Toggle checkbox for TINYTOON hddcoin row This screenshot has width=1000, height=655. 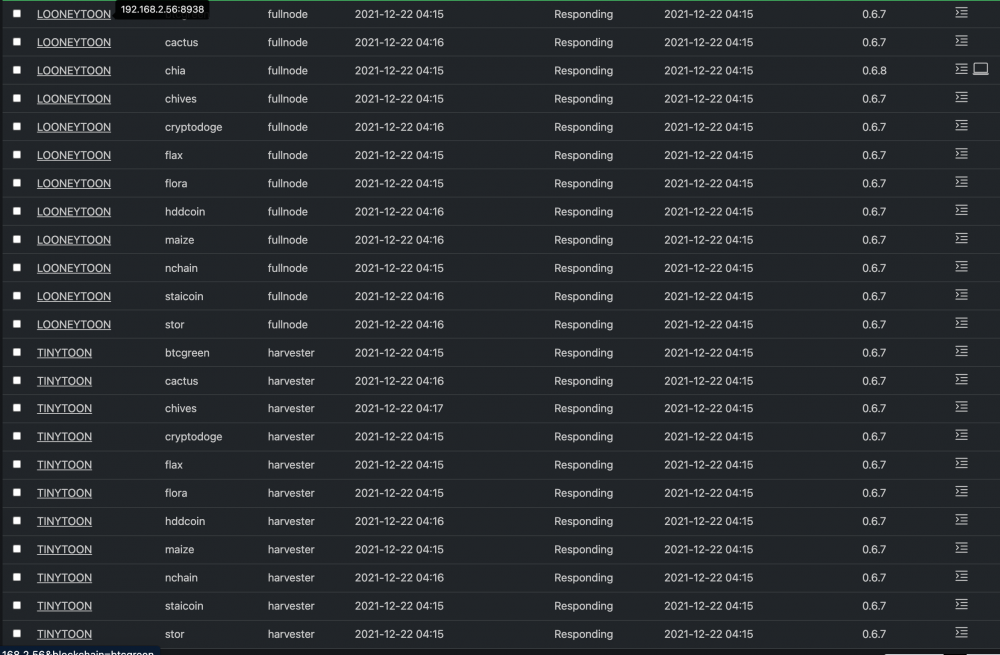click(x=17, y=521)
